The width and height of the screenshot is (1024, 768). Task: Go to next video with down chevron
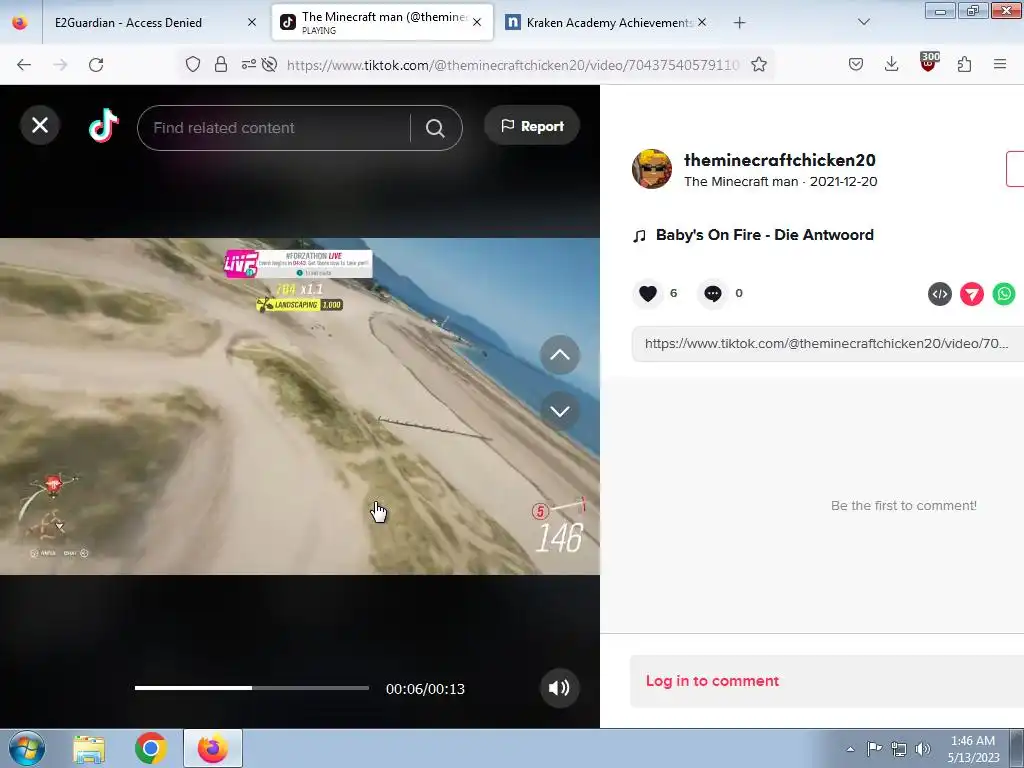click(x=560, y=411)
